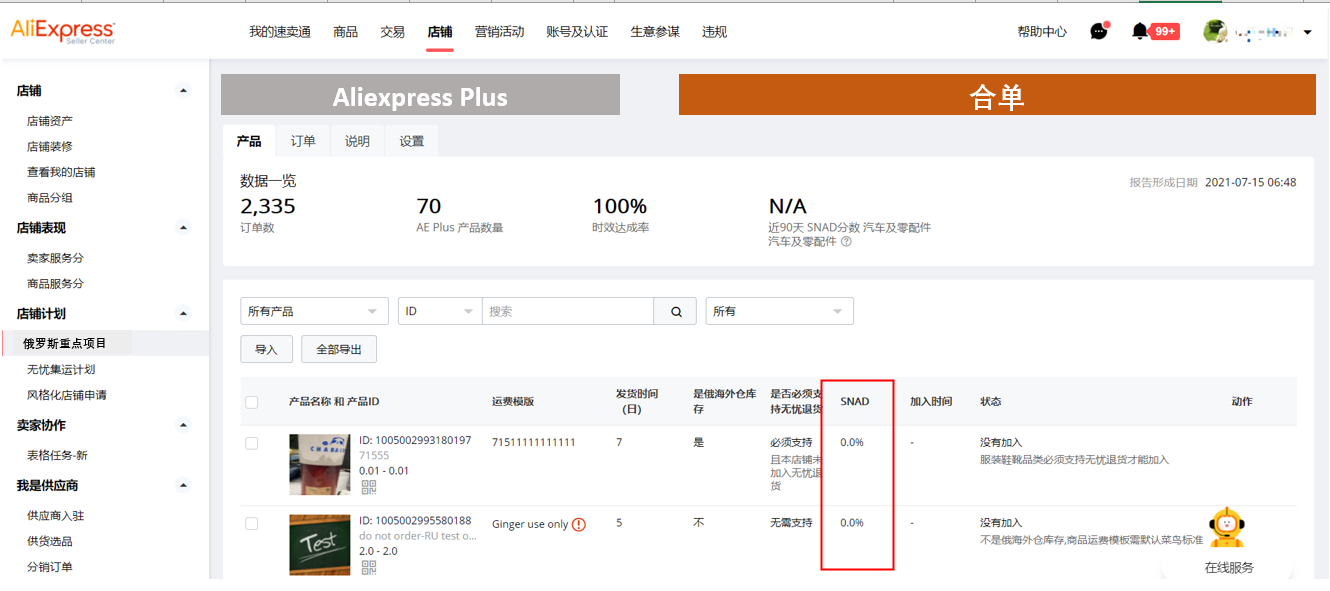Open 违规 in top navigation

click(715, 32)
